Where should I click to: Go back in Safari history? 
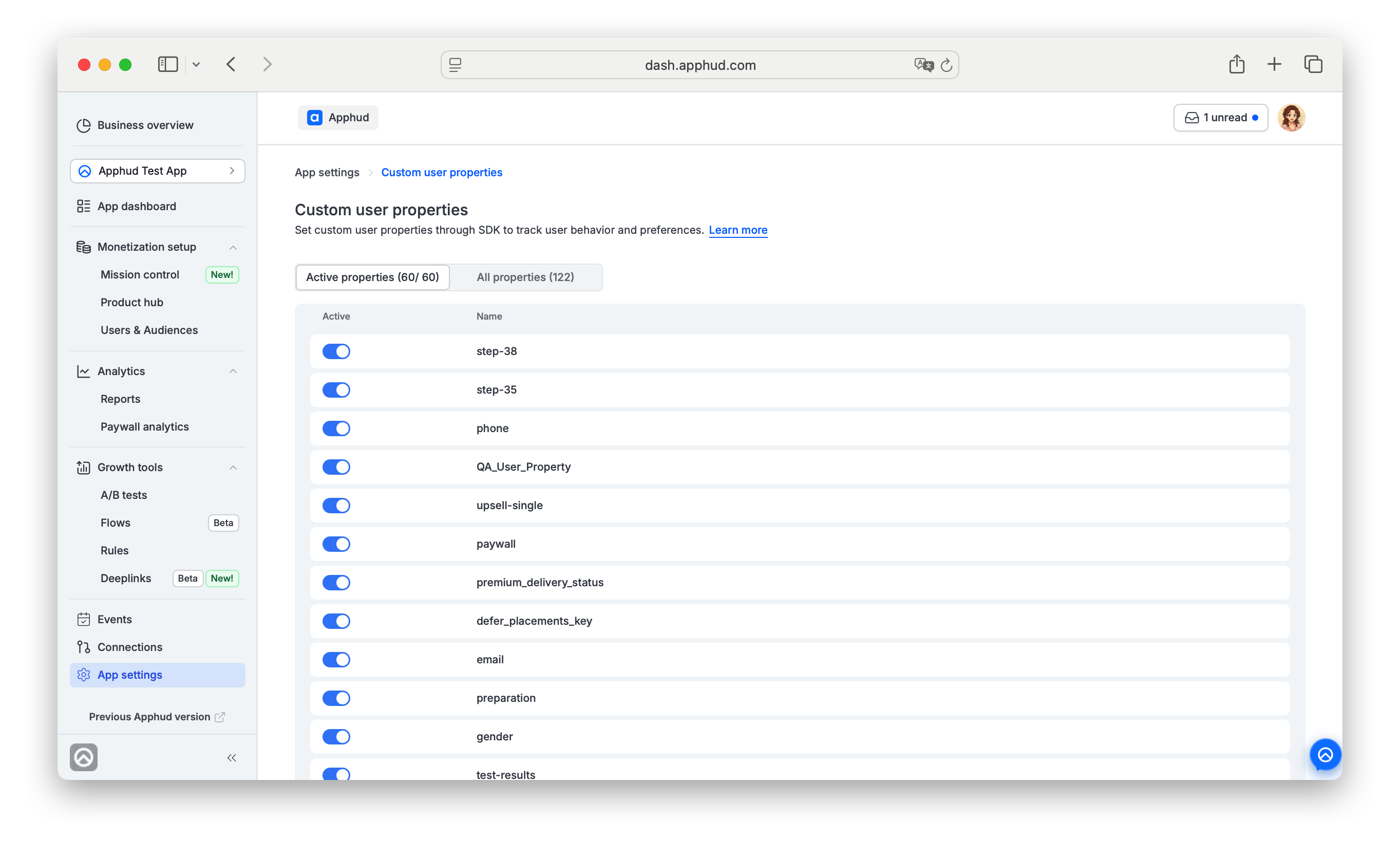point(231,64)
